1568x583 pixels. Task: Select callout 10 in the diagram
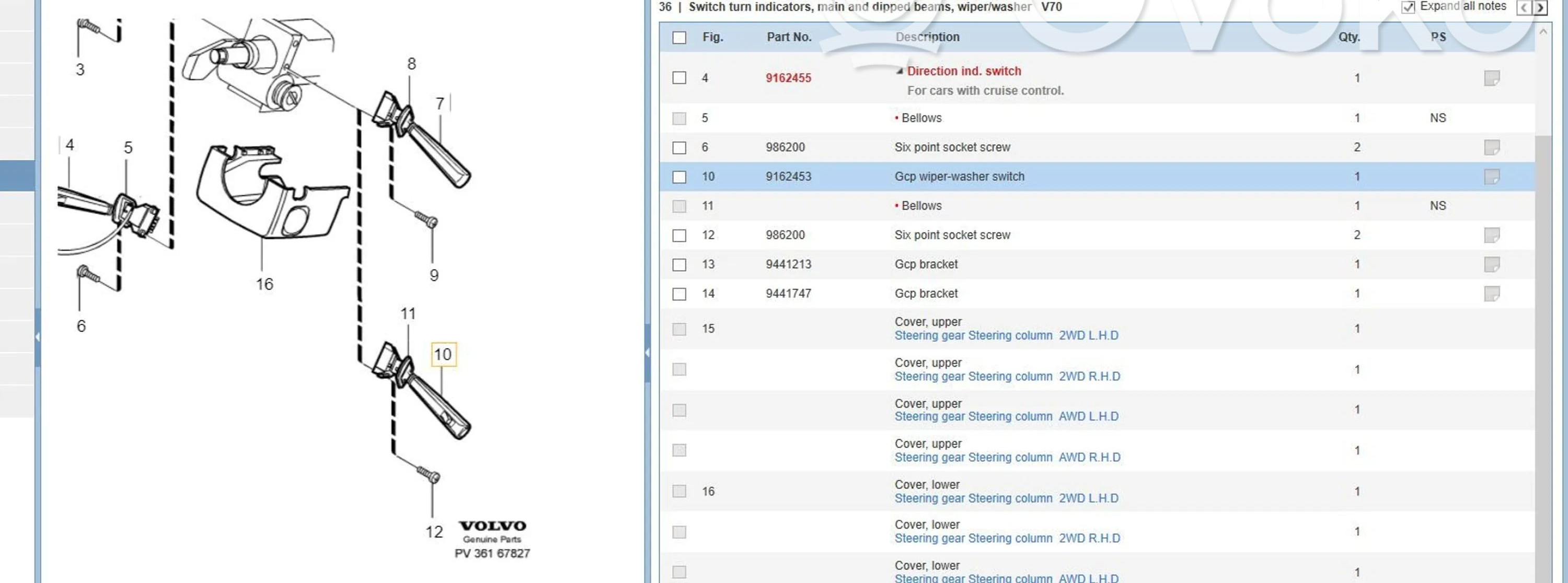[x=443, y=354]
